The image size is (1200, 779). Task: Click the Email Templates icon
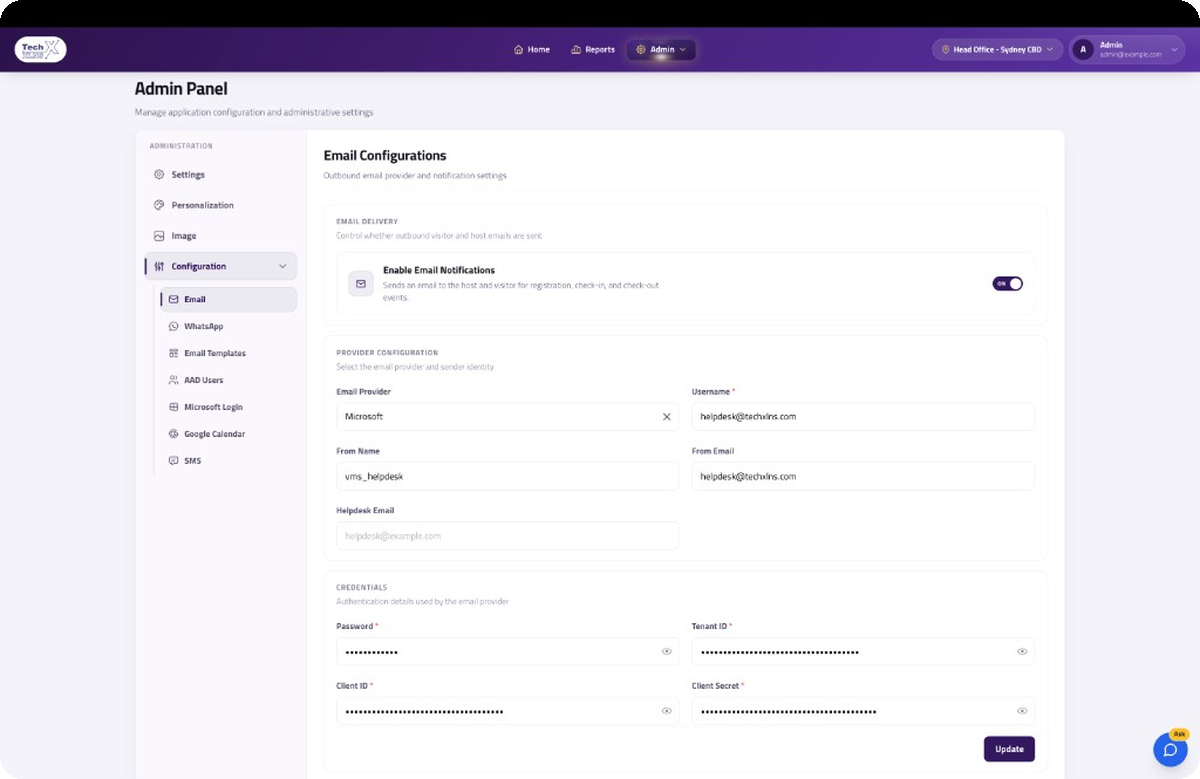point(174,353)
